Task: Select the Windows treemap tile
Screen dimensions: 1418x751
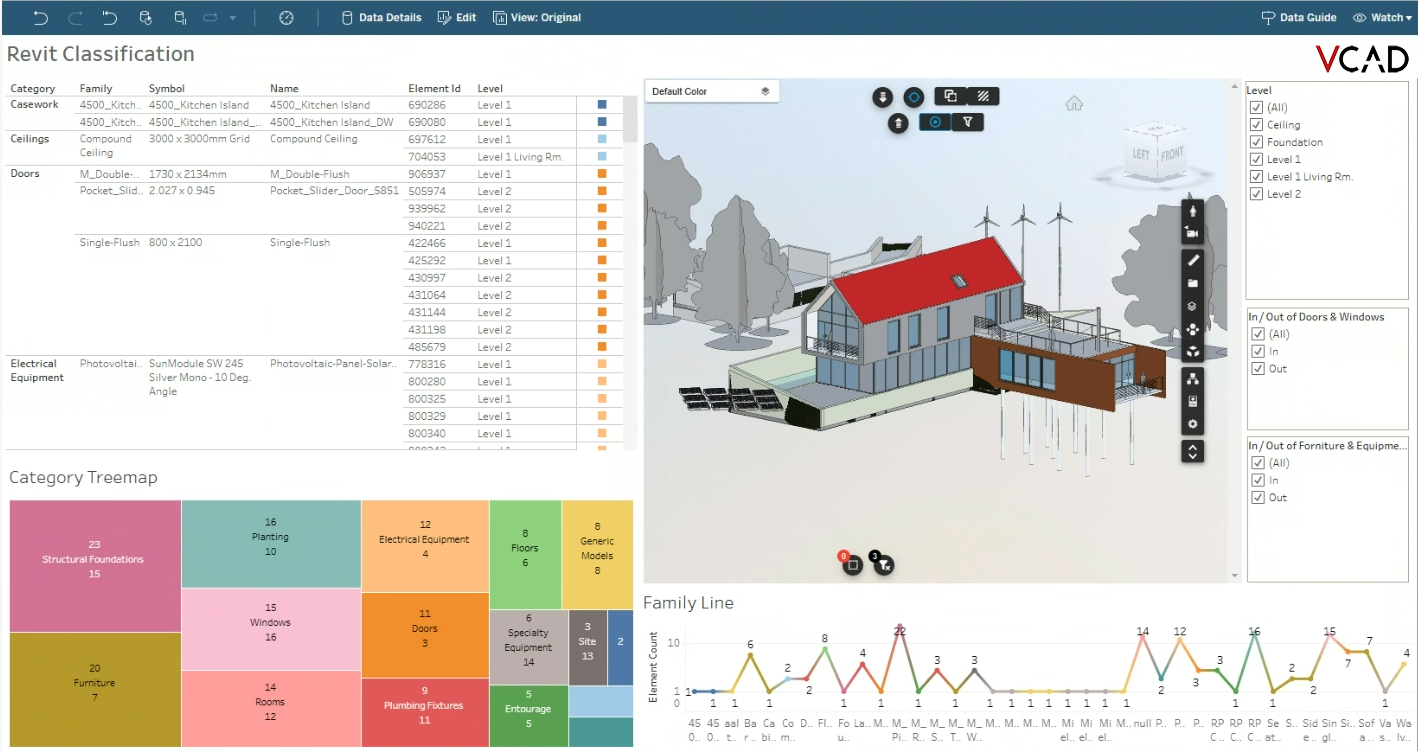Action: click(271, 629)
